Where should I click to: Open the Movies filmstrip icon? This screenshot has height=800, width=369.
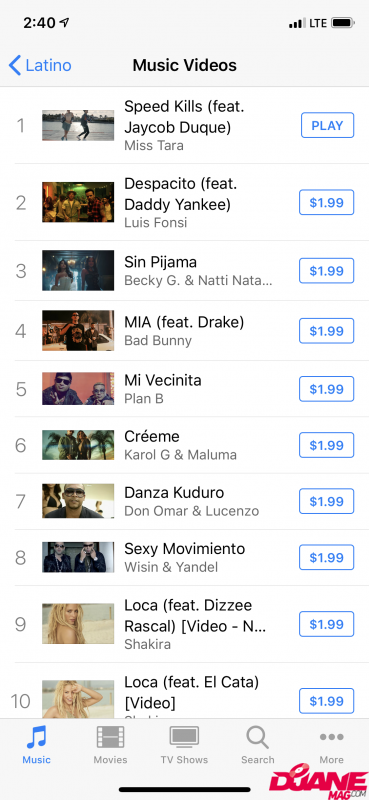pos(110,738)
